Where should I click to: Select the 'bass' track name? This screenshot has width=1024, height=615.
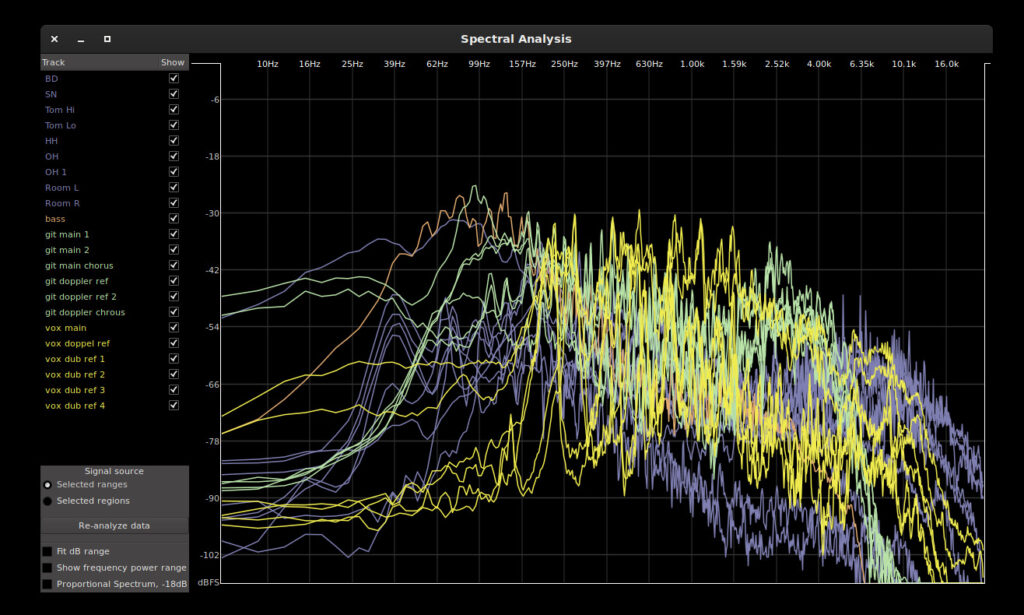[x=55, y=219]
